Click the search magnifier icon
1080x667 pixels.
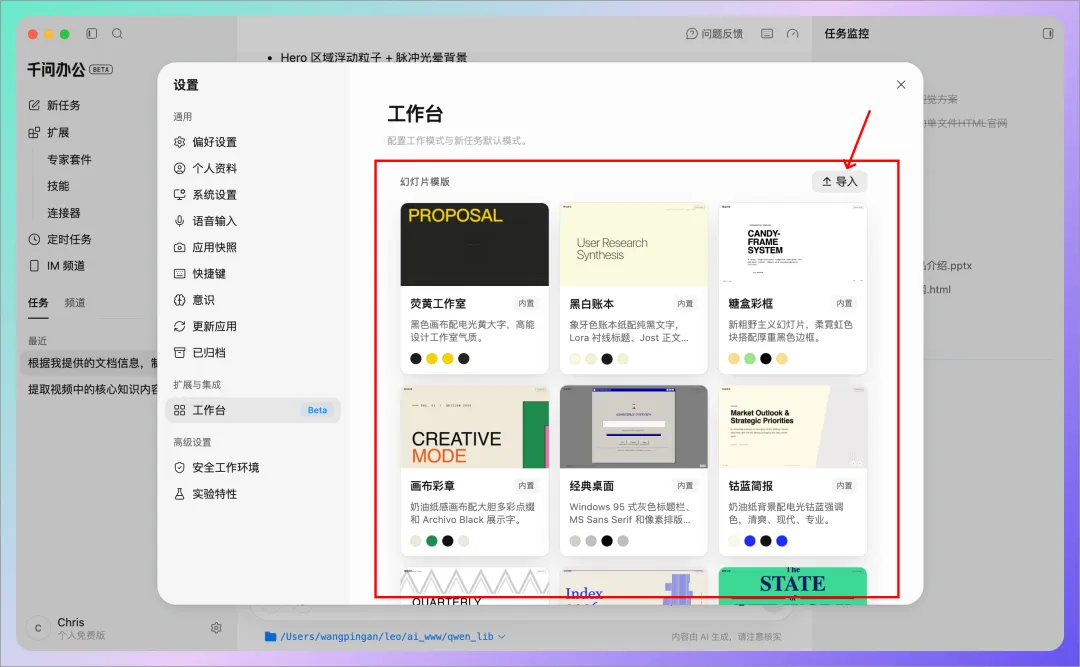(117, 34)
